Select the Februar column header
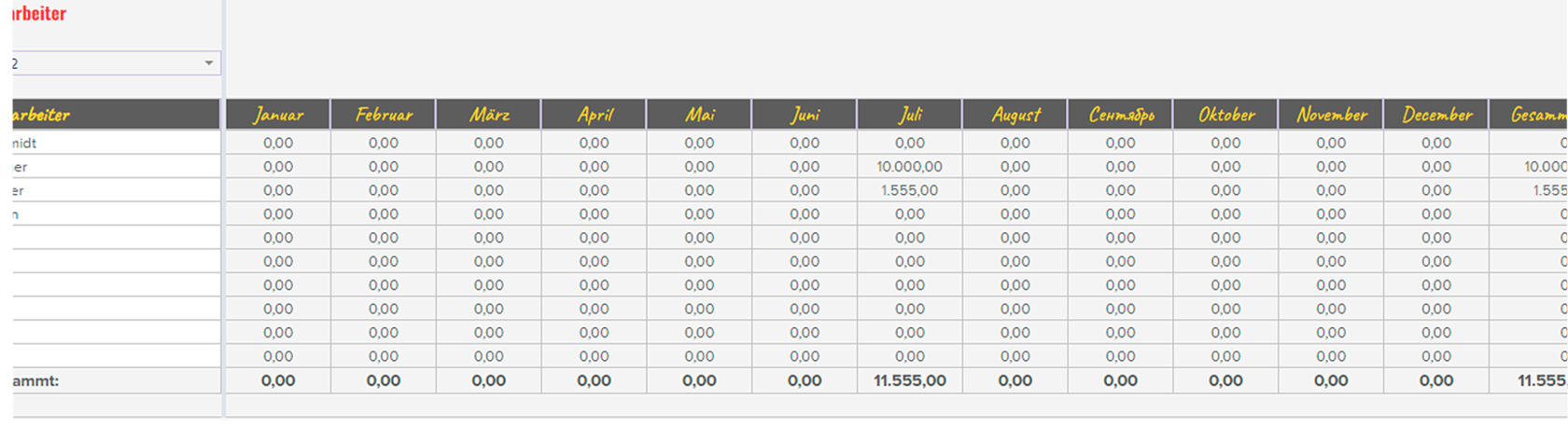 (x=384, y=115)
